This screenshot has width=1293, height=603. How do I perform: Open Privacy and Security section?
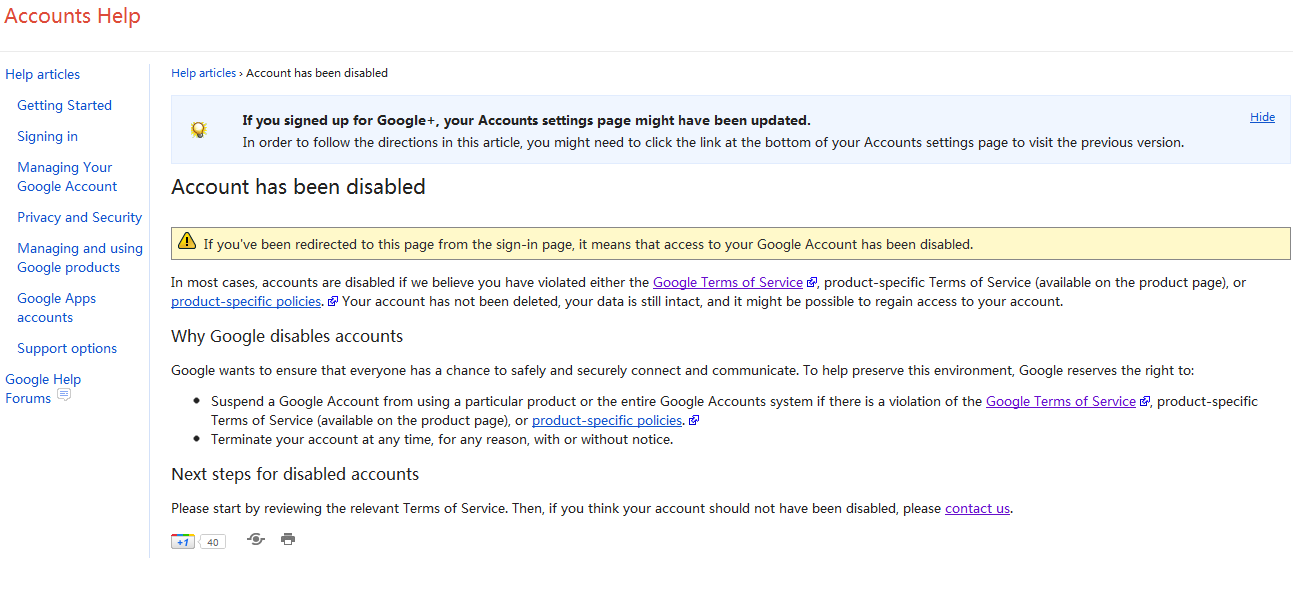[x=79, y=217]
